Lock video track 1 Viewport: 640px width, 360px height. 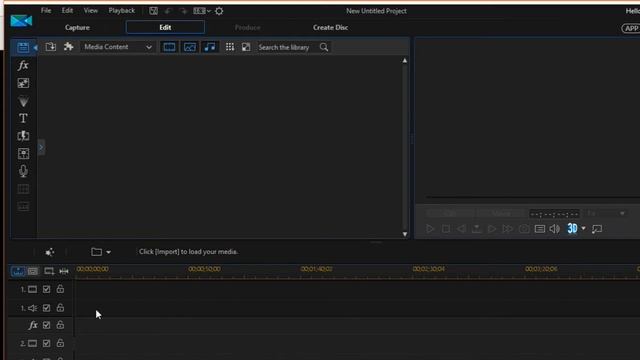click(x=60, y=289)
